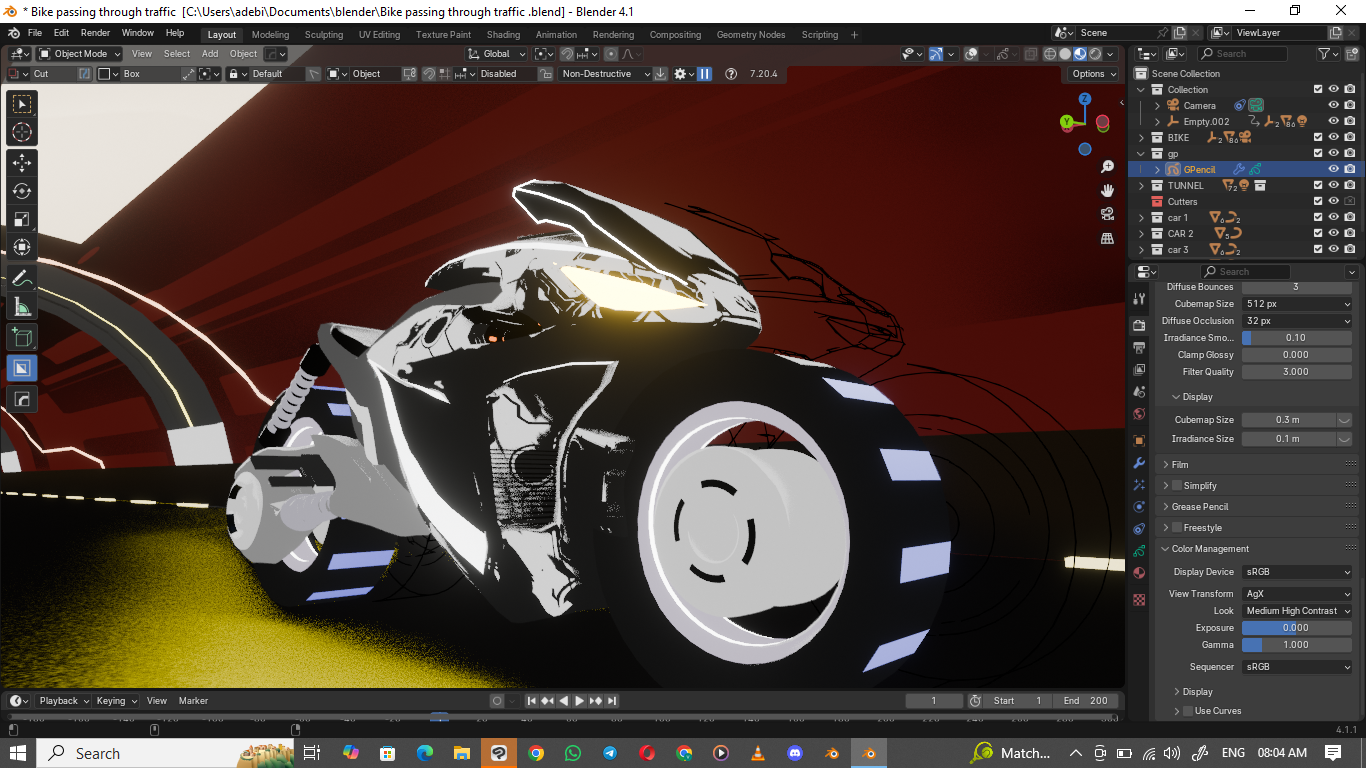
Task: Click the active BoxCutter tool icon
Action: [22, 368]
